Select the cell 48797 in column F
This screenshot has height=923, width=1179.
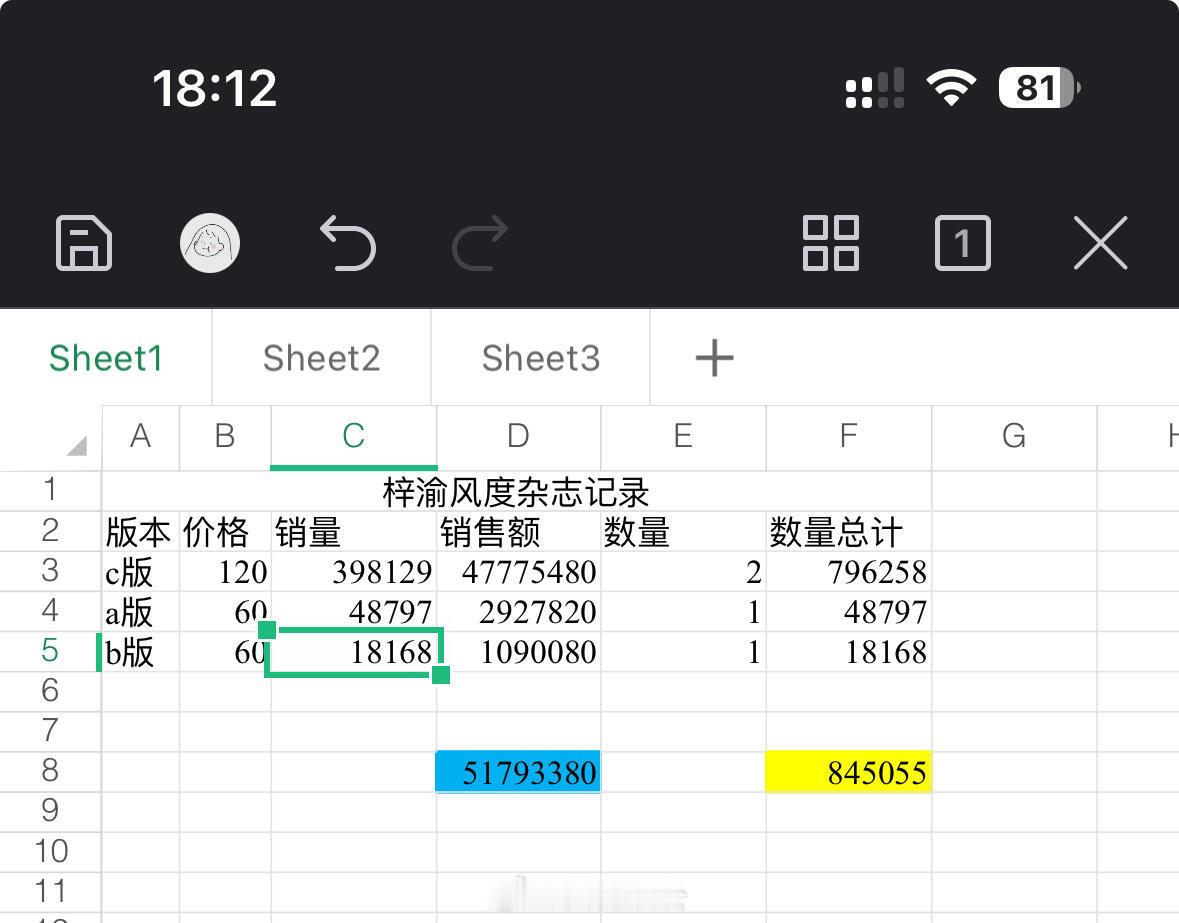(849, 612)
